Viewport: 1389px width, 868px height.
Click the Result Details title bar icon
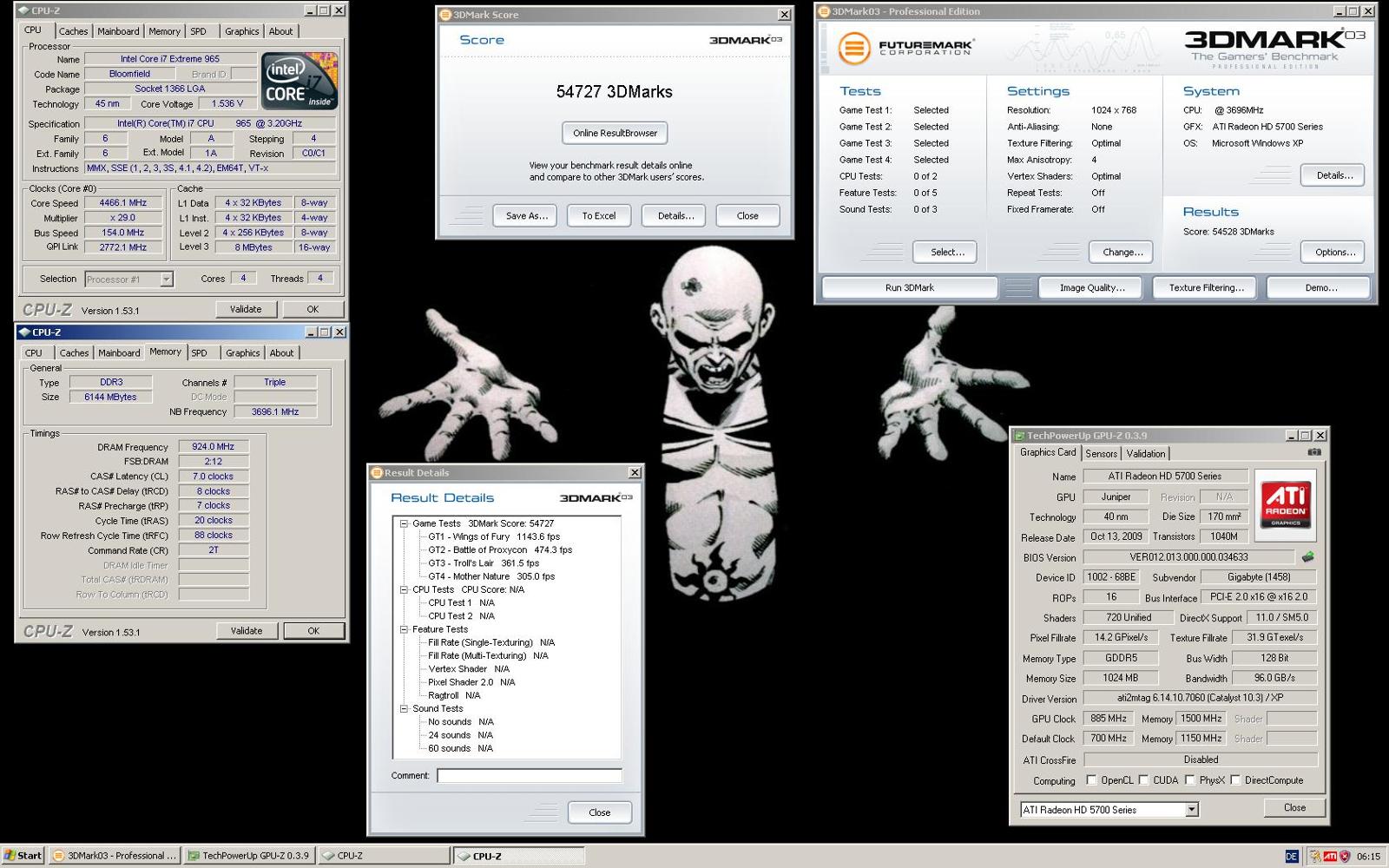pyautogui.click(x=377, y=473)
